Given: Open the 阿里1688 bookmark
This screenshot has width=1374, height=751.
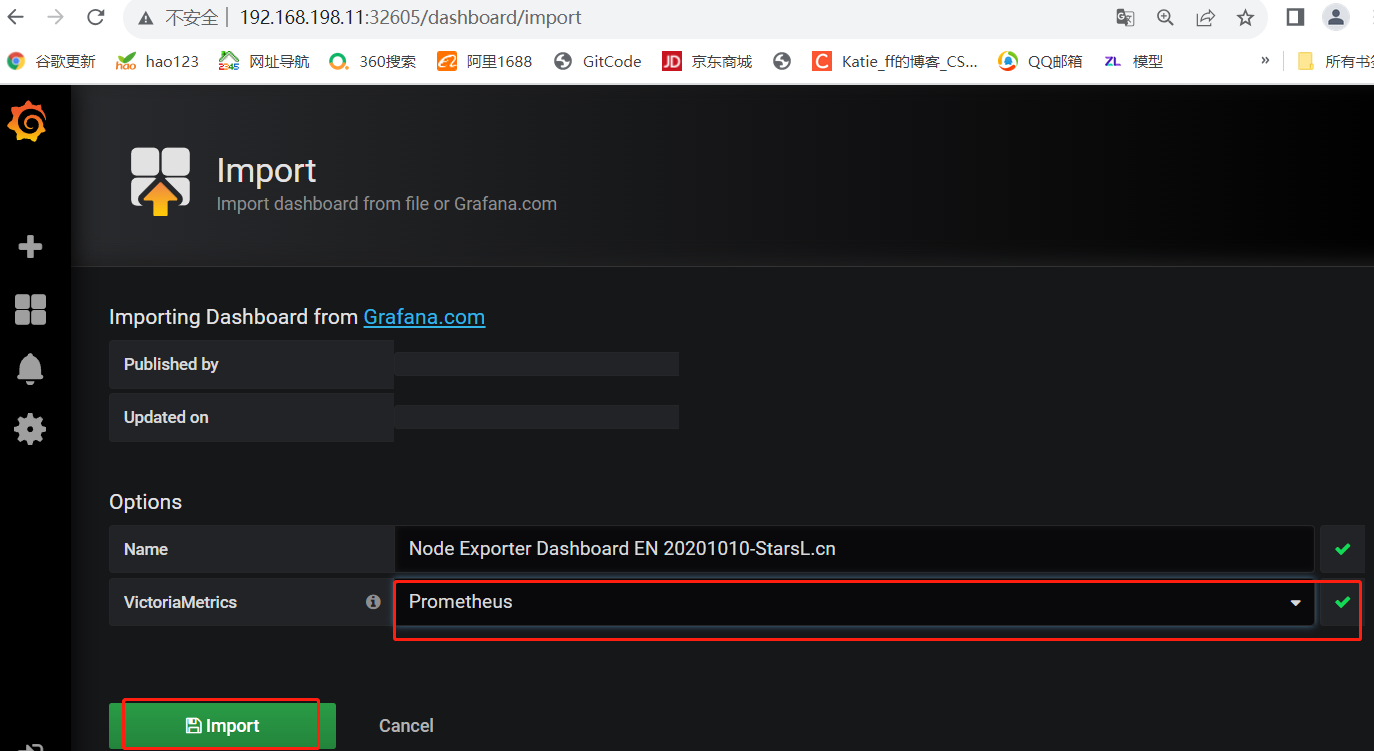Looking at the screenshot, I should click(485, 61).
